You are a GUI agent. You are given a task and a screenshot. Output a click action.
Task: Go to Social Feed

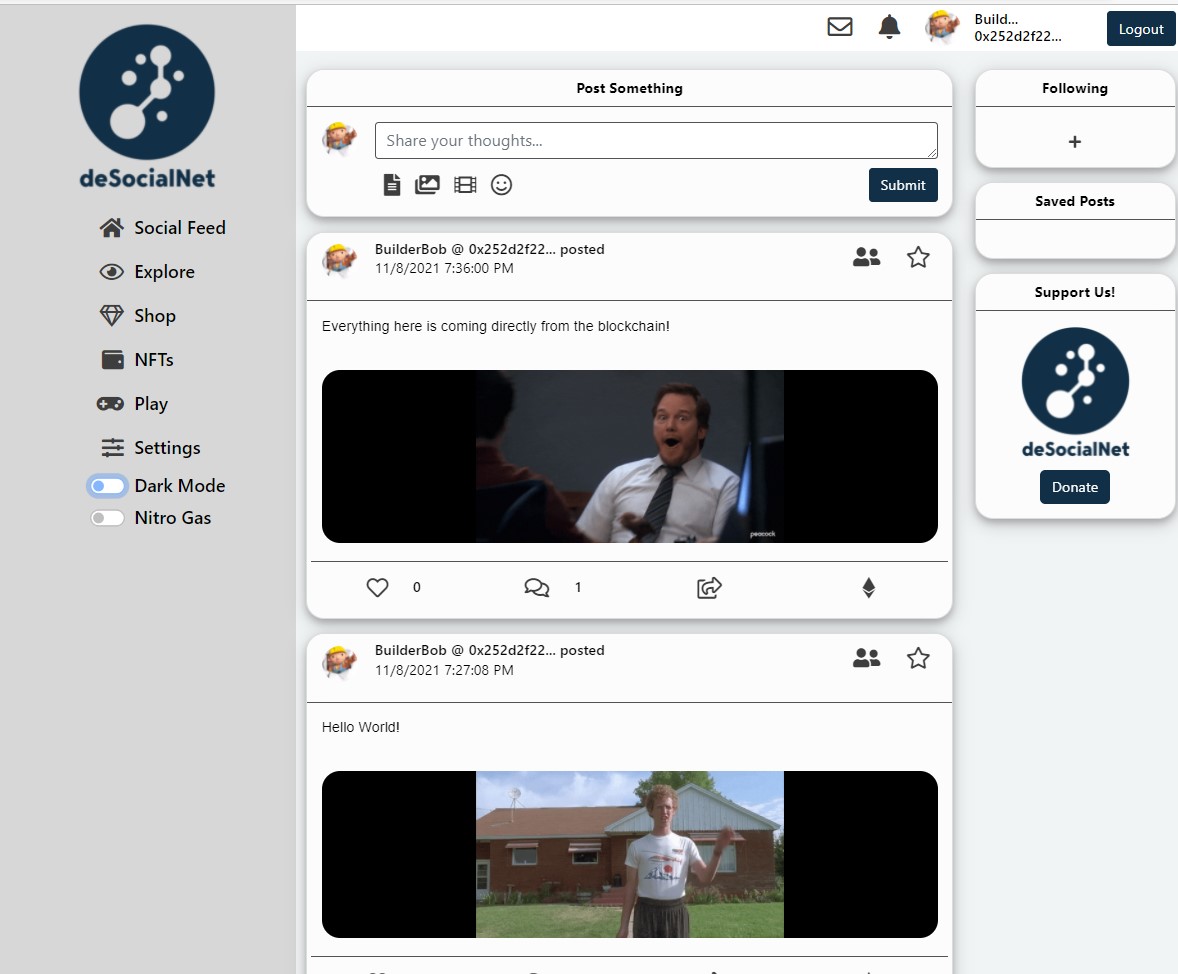click(162, 228)
